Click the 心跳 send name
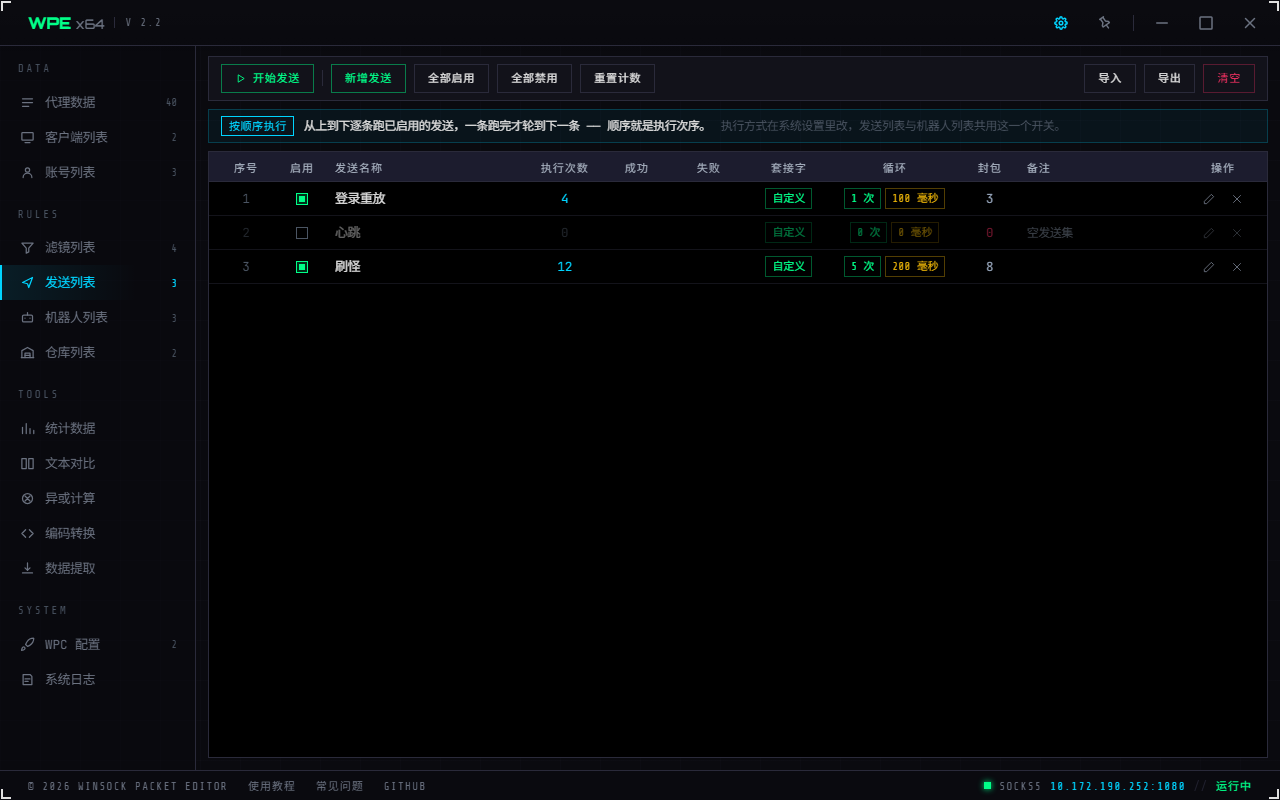The height and width of the screenshot is (800, 1280). tap(347, 233)
